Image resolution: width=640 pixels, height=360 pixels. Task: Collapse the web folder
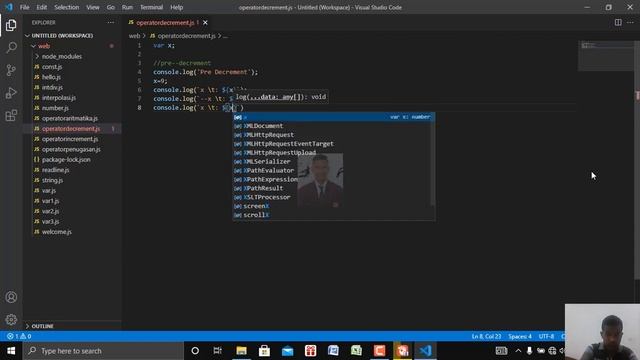[x=44, y=46]
